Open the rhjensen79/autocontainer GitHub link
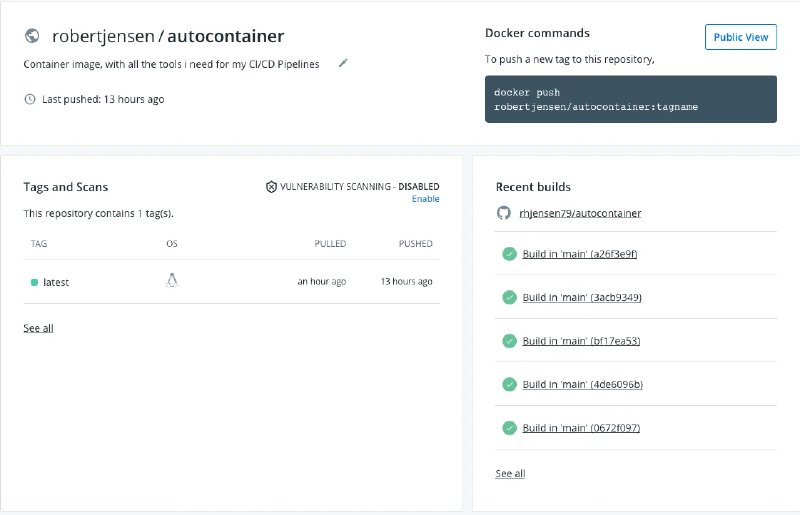Image resolution: width=800 pixels, height=515 pixels. 580,213
